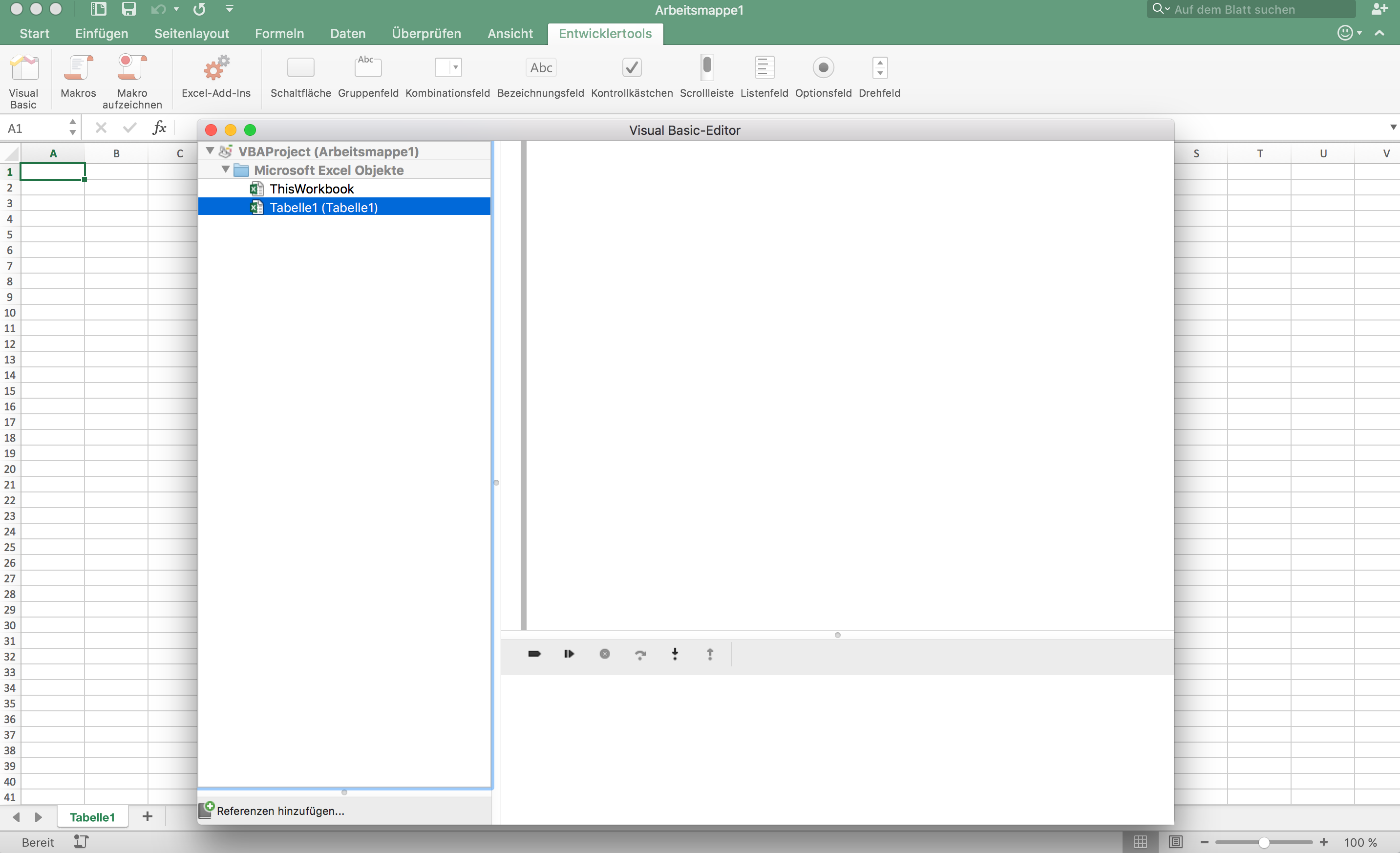This screenshot has width=1400, height=853.
Task: Expand the formula bar dropdown arrow
Action: (1393, 128)
